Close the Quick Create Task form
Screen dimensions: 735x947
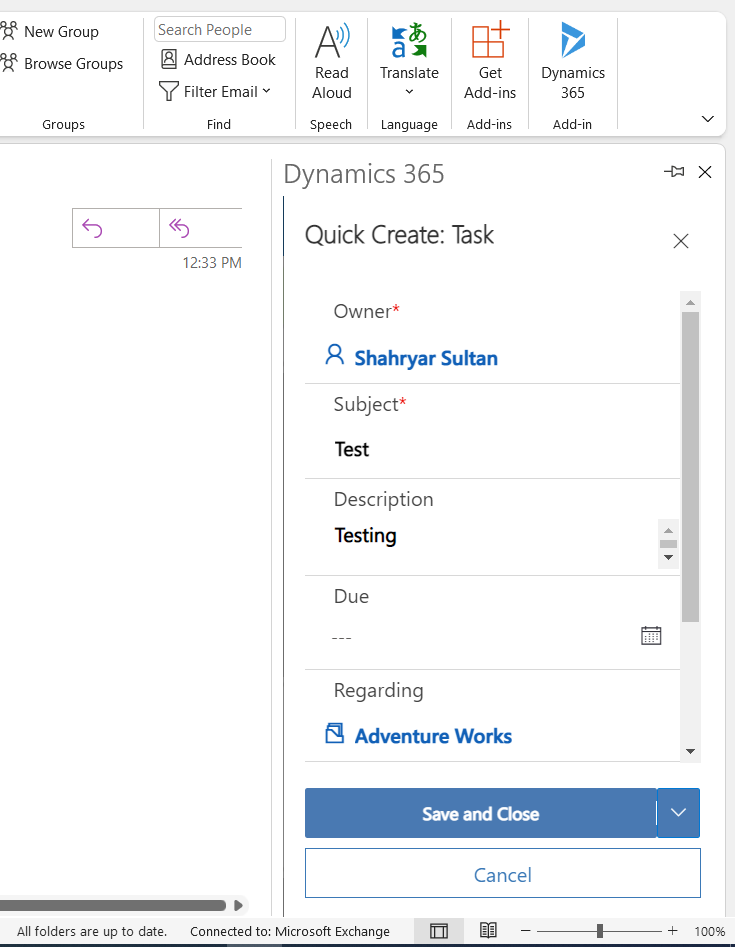[x=681, y=241]
